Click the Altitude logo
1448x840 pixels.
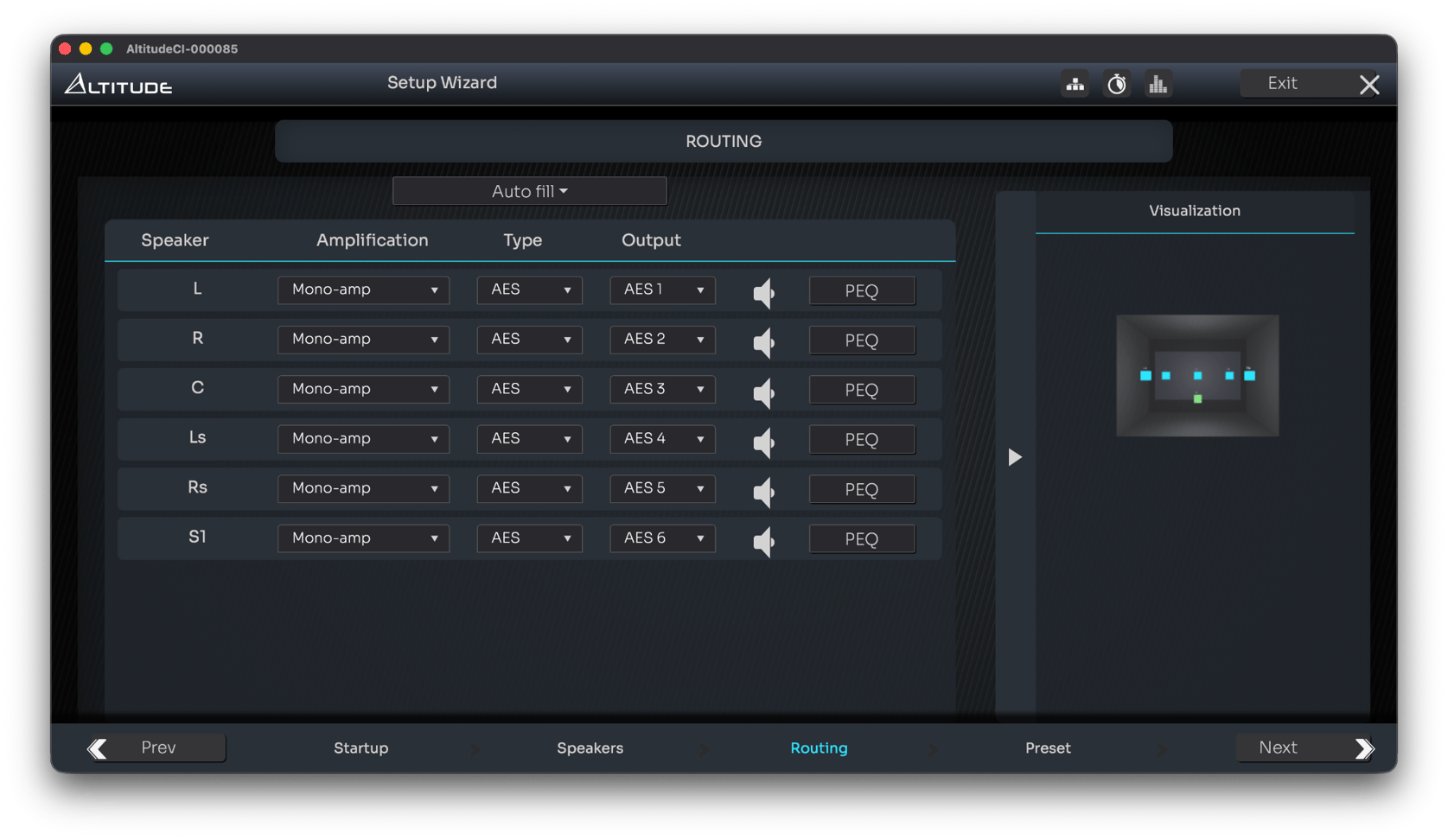118,84
